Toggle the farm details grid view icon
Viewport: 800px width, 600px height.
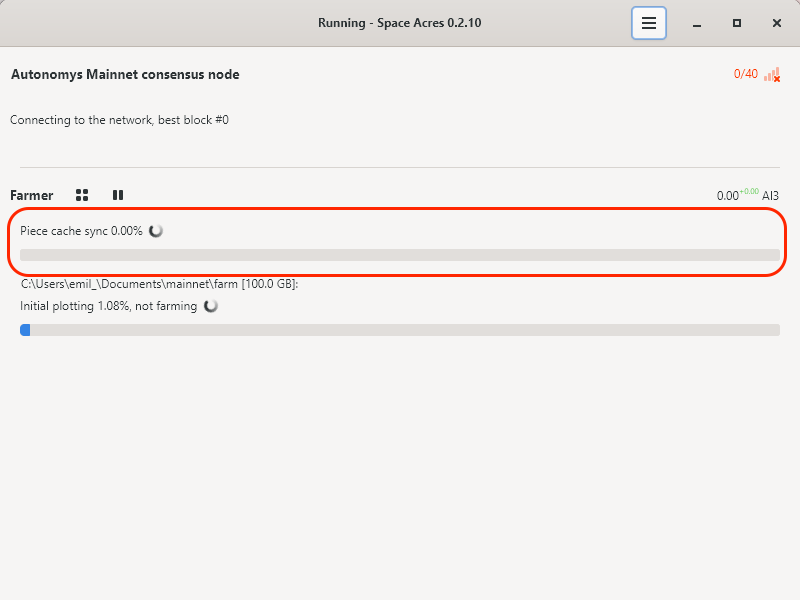82,195
